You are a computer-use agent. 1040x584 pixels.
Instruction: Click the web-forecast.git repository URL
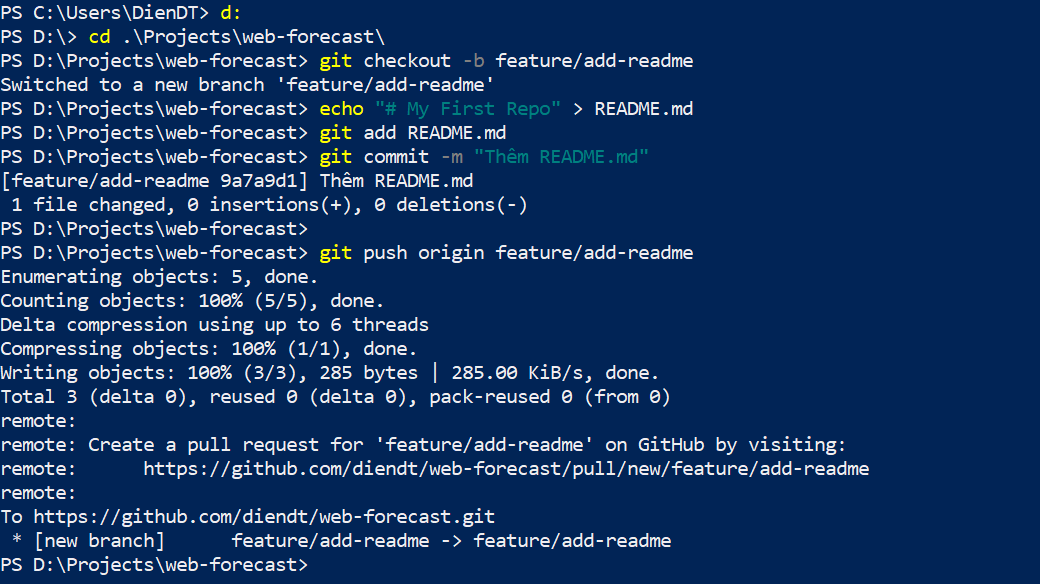[x=264, y=517]
